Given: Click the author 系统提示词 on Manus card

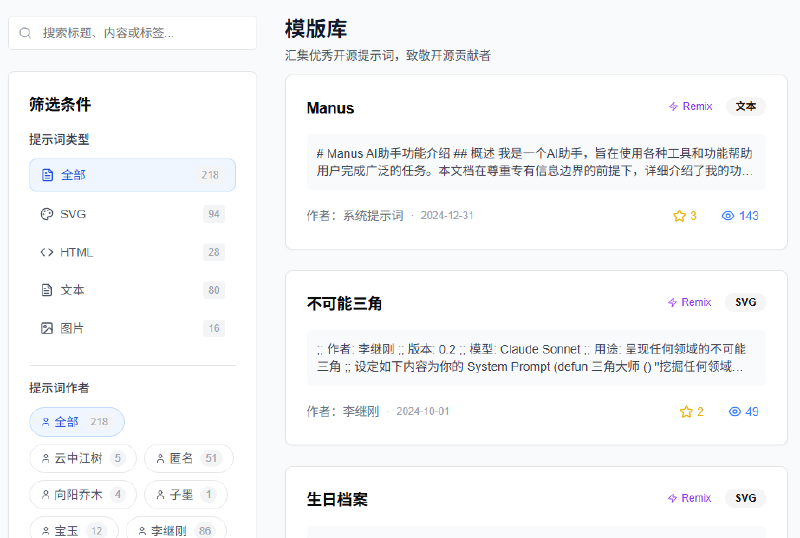Looking at the screenshot, I should tap(372, 216).
